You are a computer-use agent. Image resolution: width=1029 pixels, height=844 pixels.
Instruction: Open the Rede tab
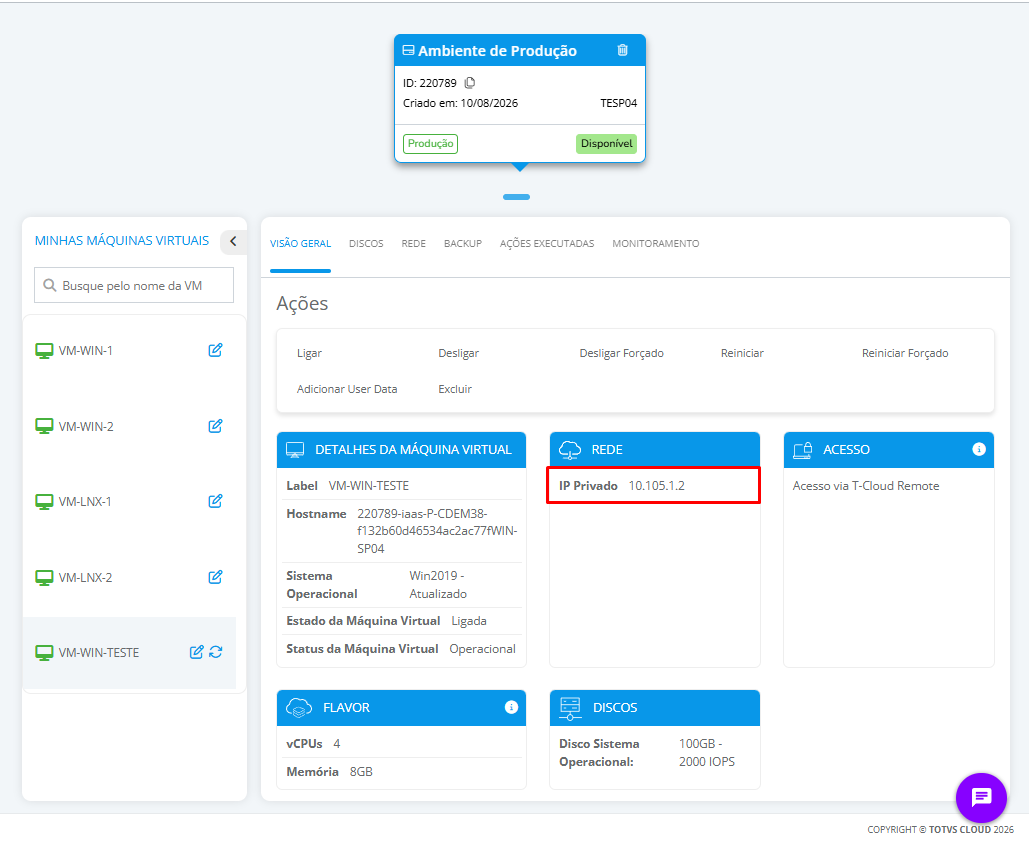pos(413,243)
